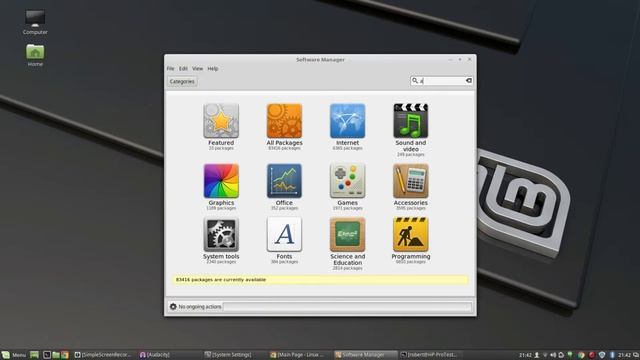Clear the search field text
This screenshot has height=360, width=640.
[x=469, y=81]
